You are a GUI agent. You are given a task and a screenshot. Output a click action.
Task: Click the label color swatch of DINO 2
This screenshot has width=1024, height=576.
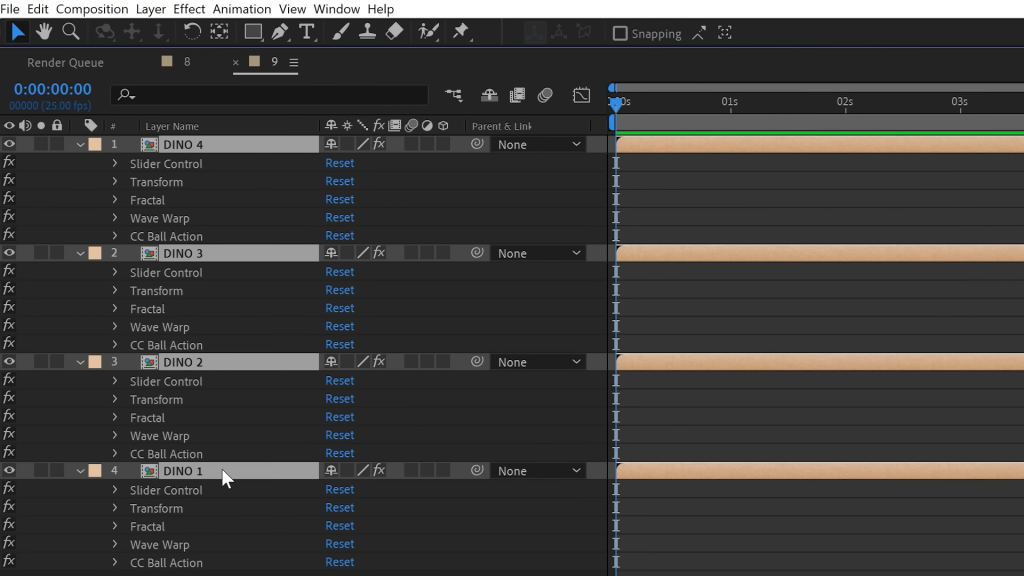(95, 362)
